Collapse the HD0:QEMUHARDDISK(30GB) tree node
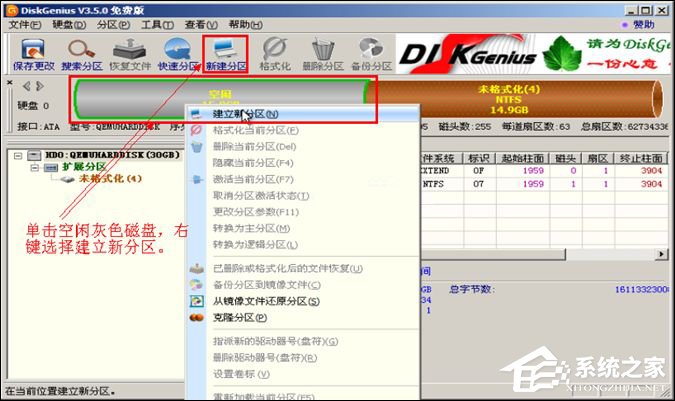Screen dimensions: 675x401 tap(18, 155)
